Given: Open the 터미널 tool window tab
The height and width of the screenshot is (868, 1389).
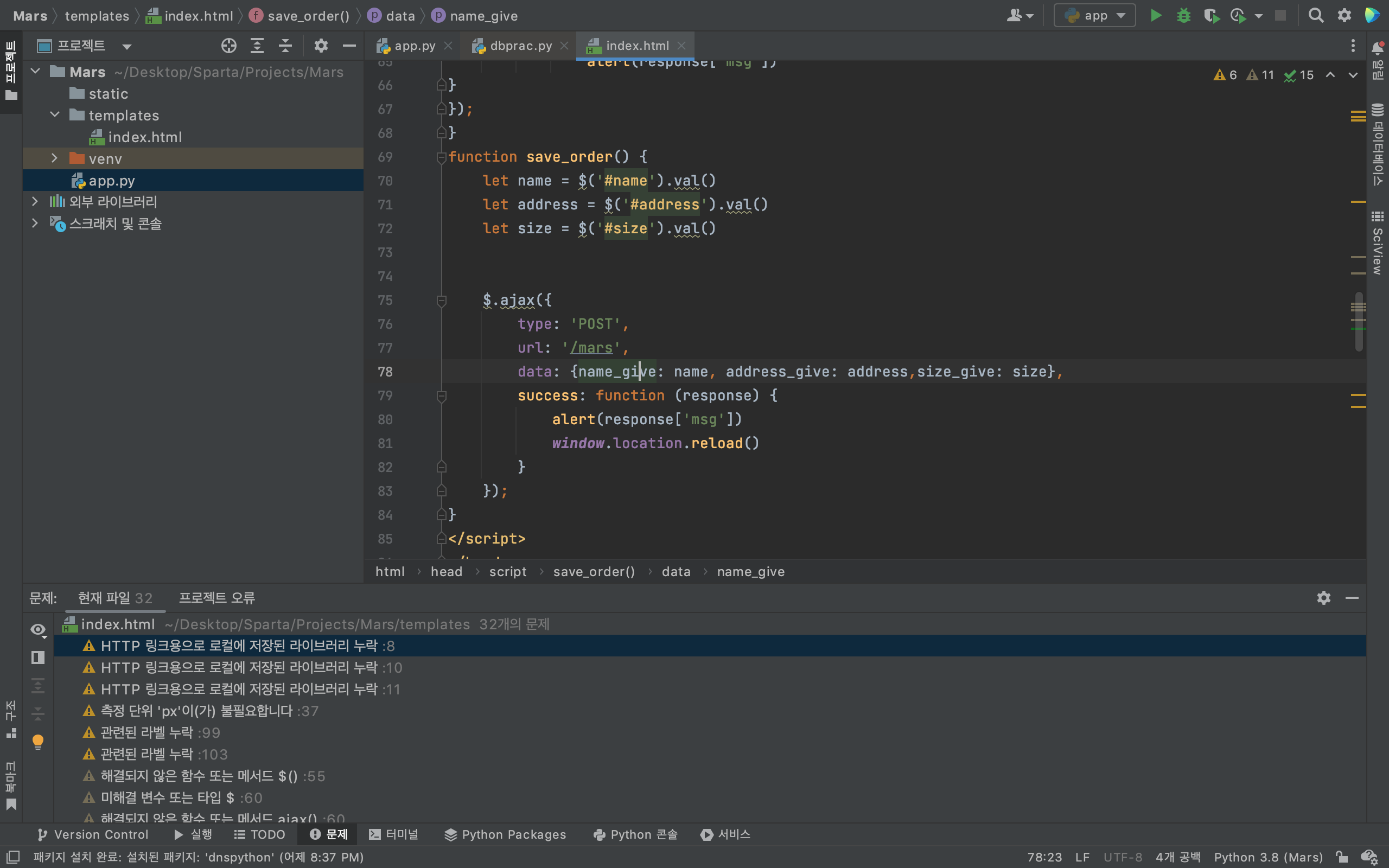Looking at the screenshot, I should tap(394, 834).
